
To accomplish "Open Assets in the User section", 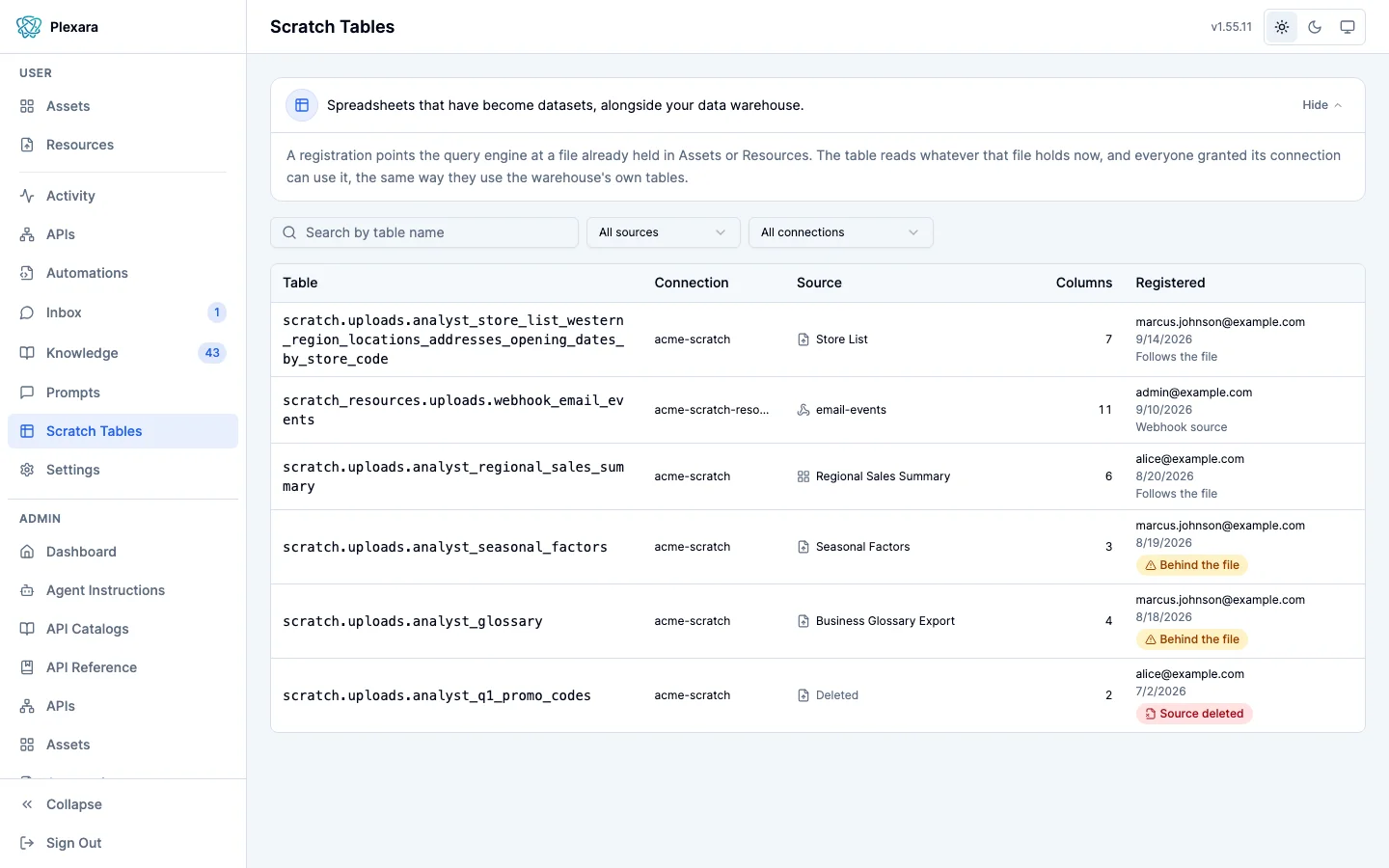I will point(123,106).
